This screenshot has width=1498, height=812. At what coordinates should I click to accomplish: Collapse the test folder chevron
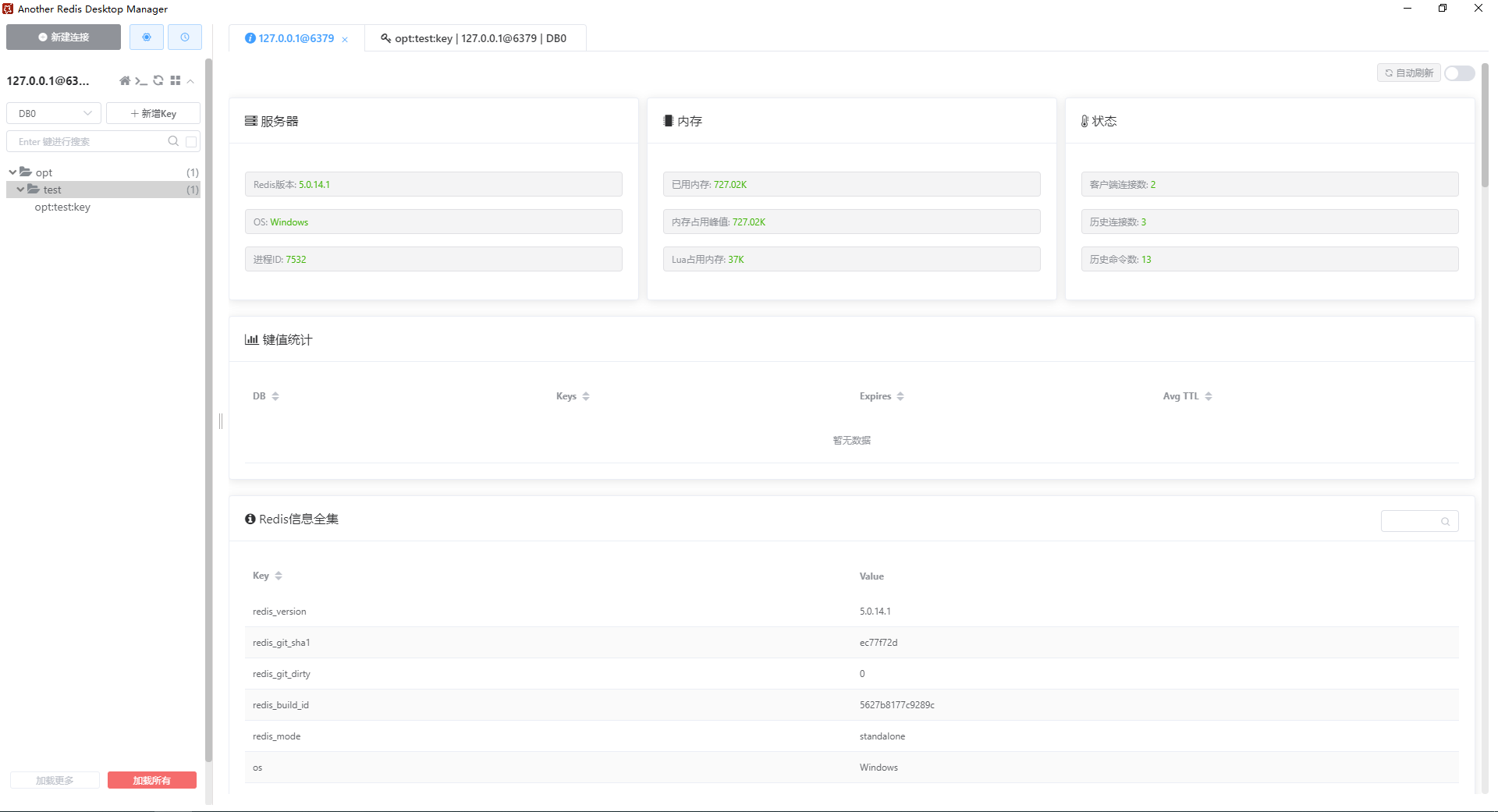20,190
